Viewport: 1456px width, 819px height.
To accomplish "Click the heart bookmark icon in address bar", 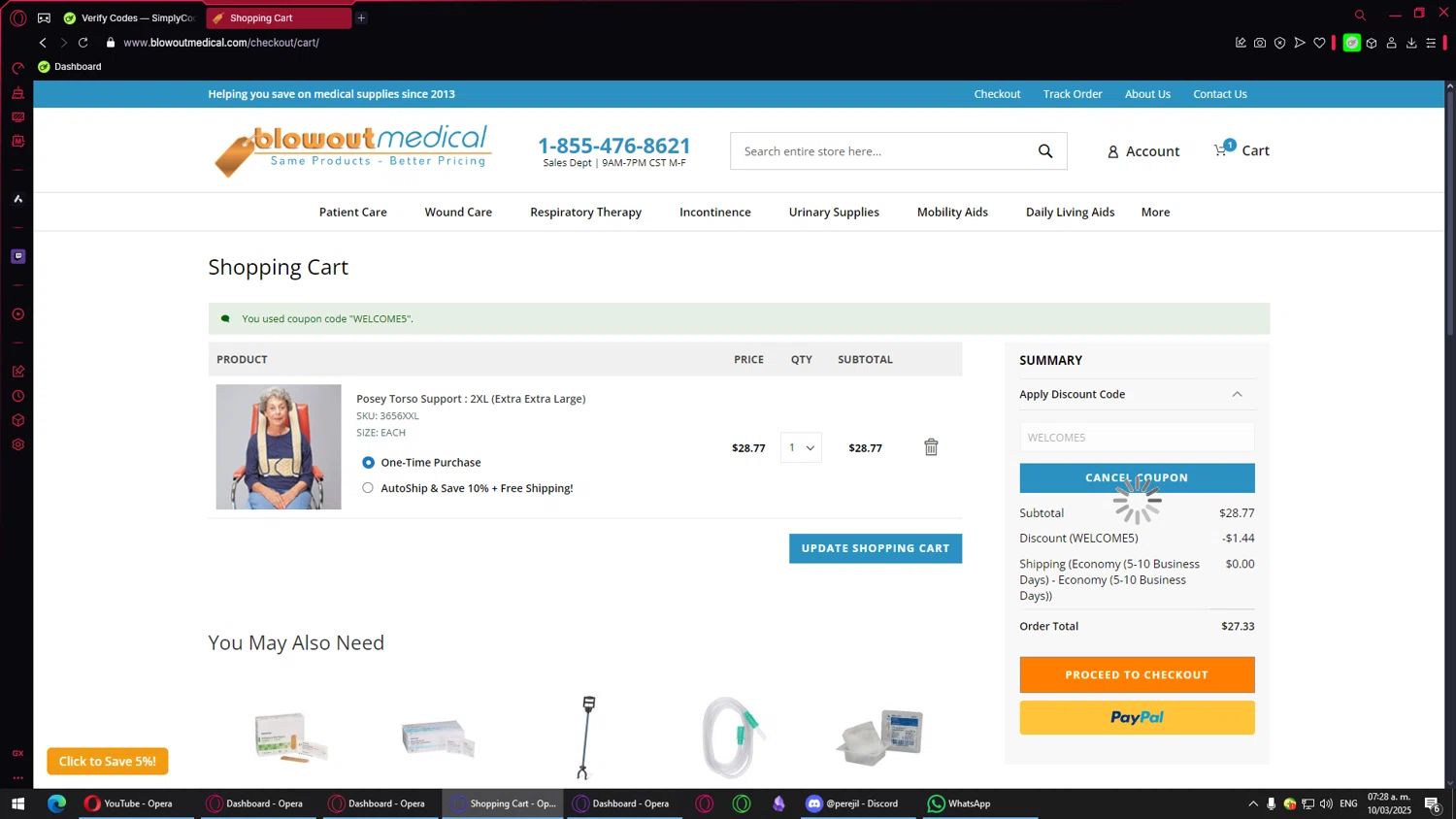I will tap(1319, 43).
